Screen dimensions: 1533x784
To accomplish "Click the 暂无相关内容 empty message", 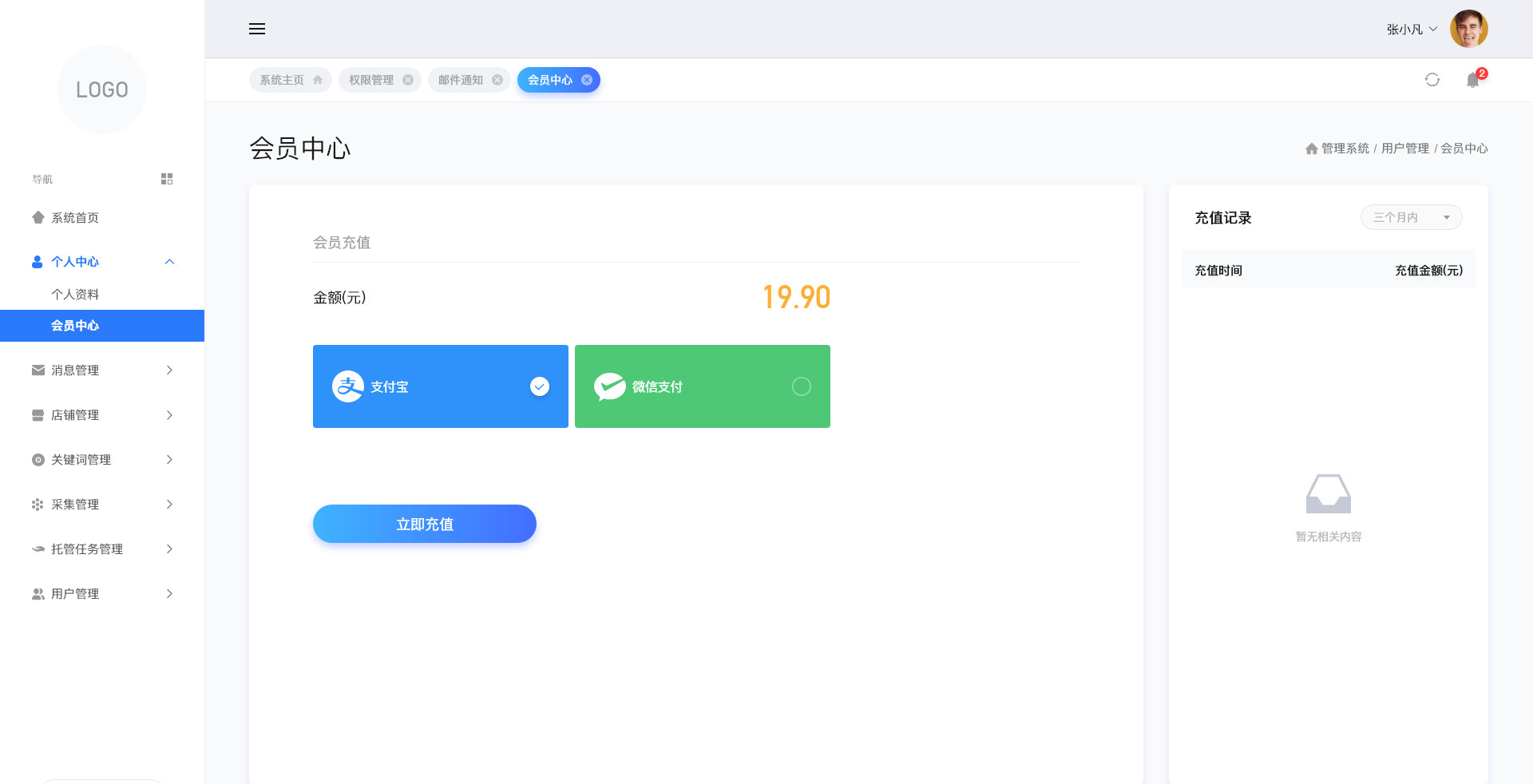I will tap(1329, 537).
